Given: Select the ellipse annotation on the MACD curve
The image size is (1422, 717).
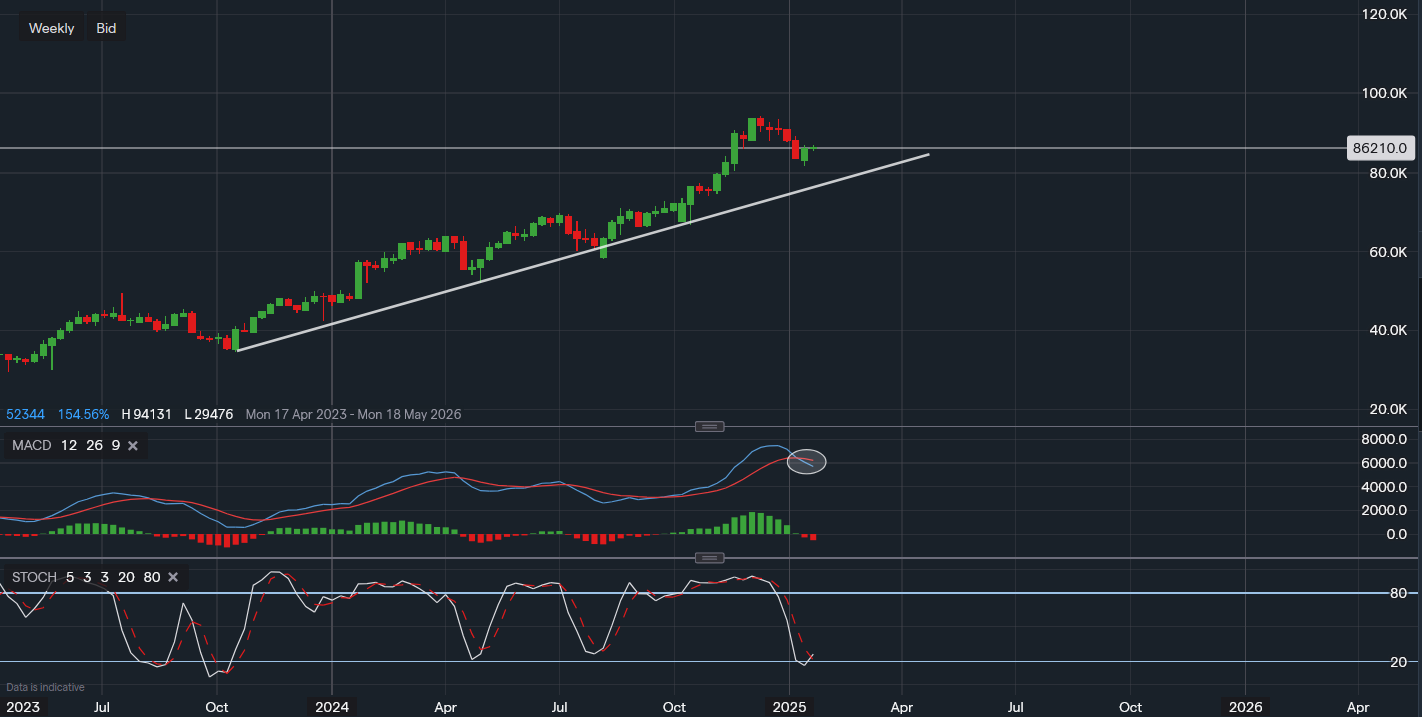Looking at the screenshot, I should pos(806,461).
